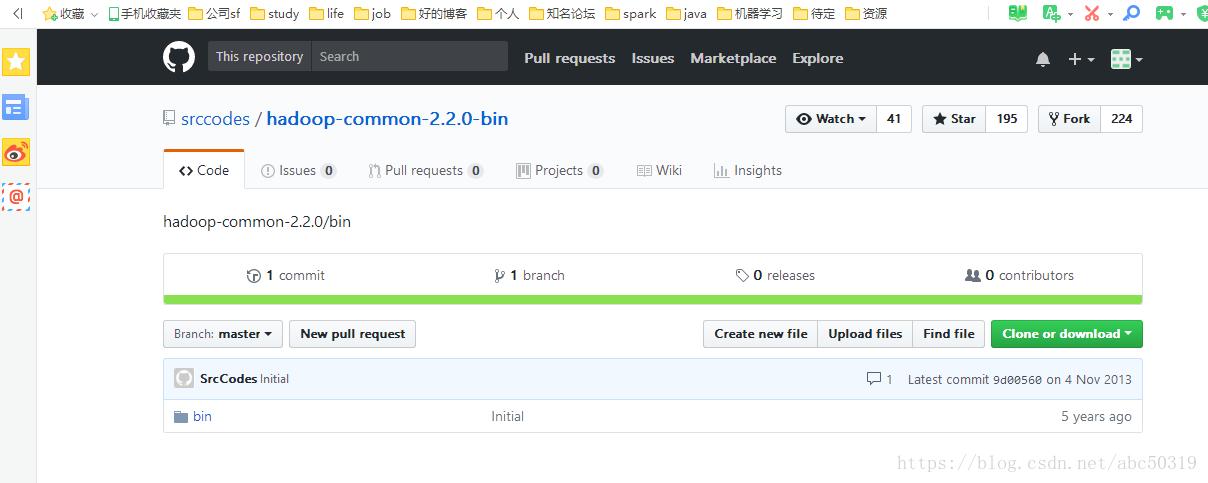
Task: View the 195 stargazers count
Action: pos(1007,119)
